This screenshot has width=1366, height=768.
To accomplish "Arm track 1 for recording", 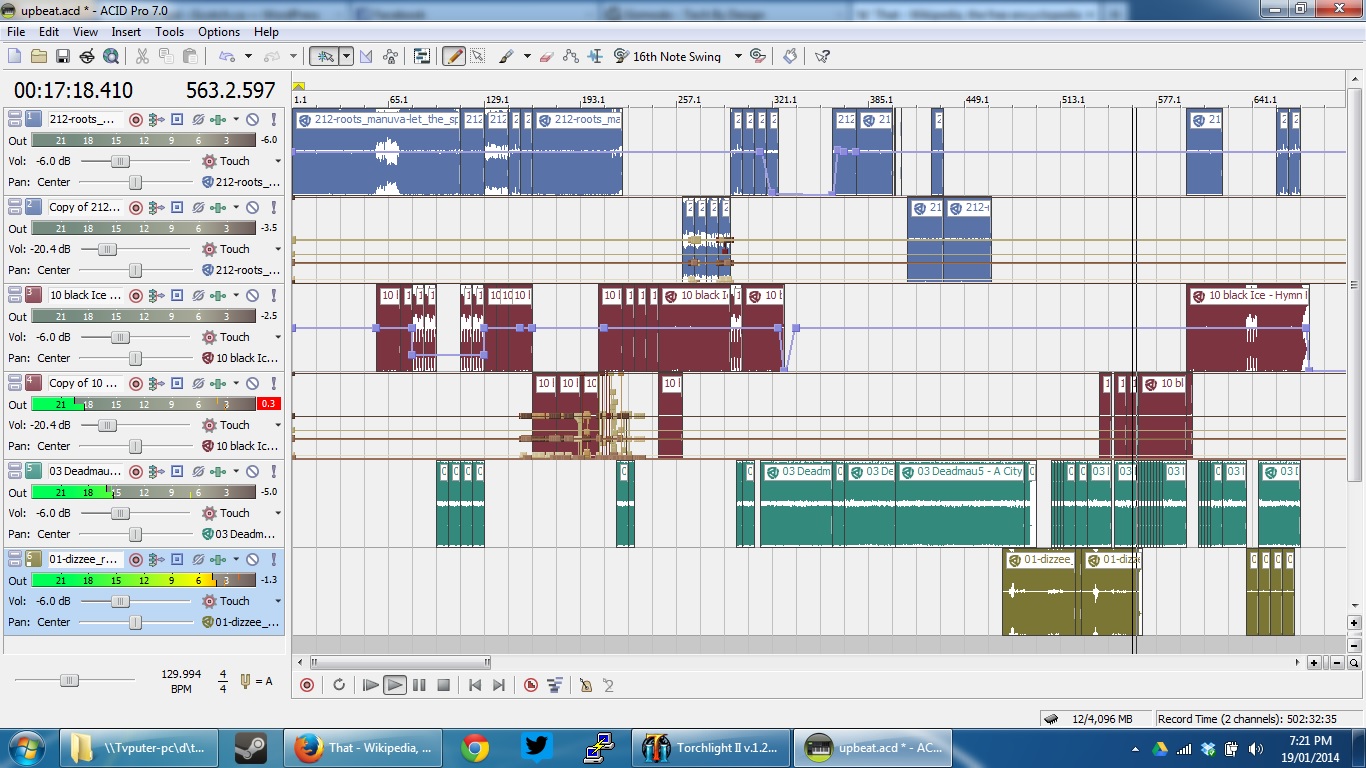I will 136,119.
